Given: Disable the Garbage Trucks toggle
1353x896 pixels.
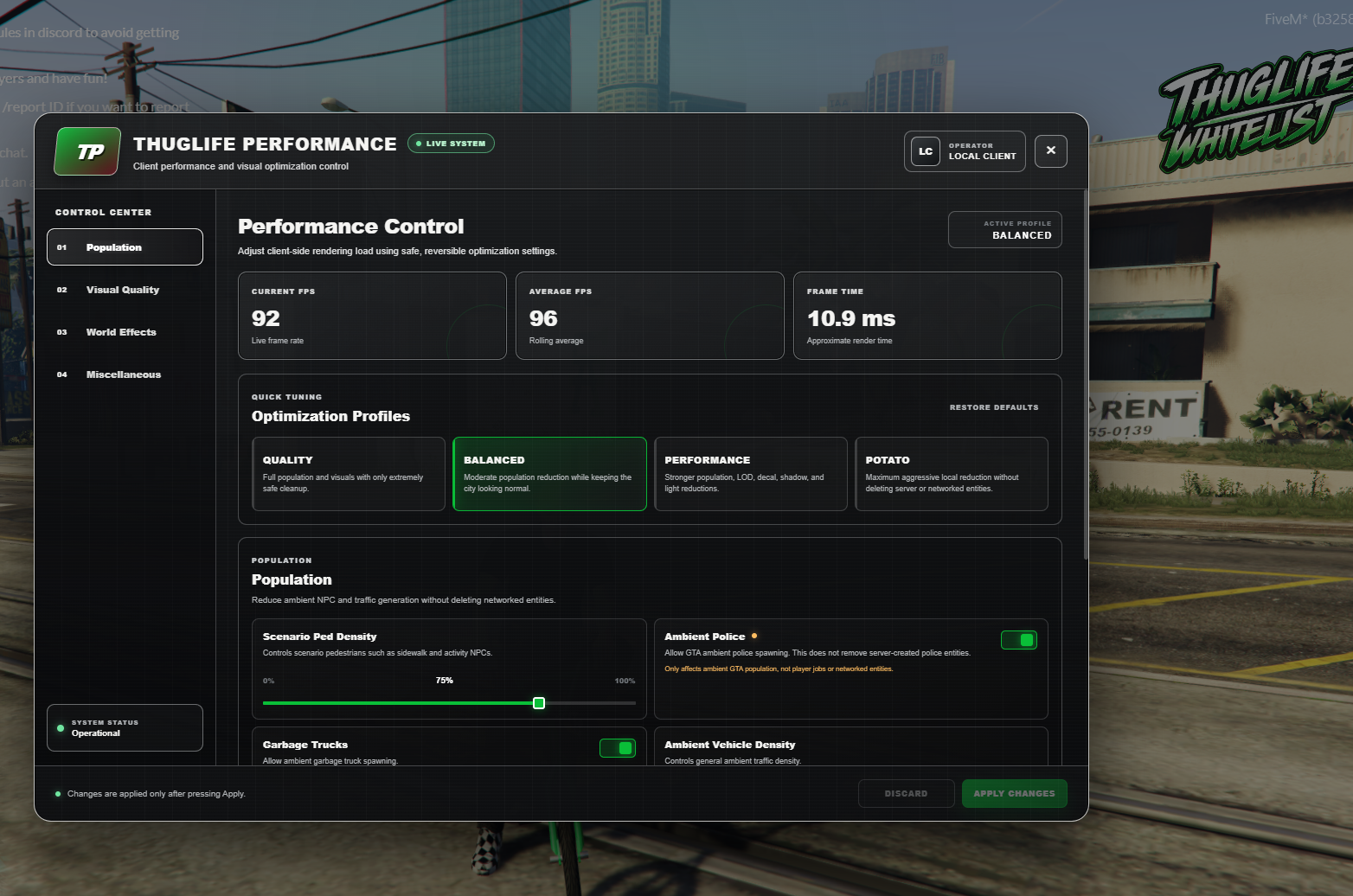Looking at the screenshot, I should (618, 748).
